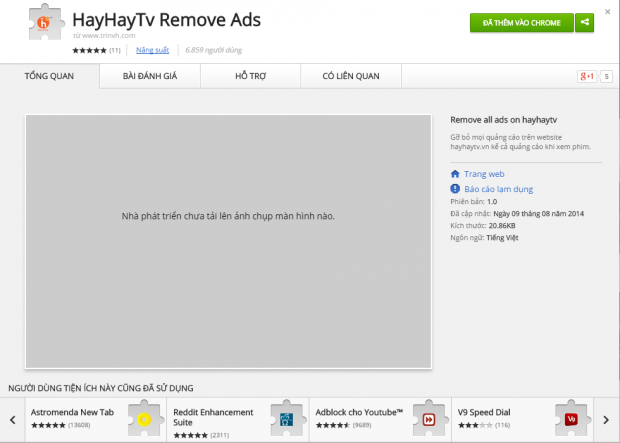Click the home icon beside Trang web
Viewport: 620px width, 443px height.
(x=455, y=174)
